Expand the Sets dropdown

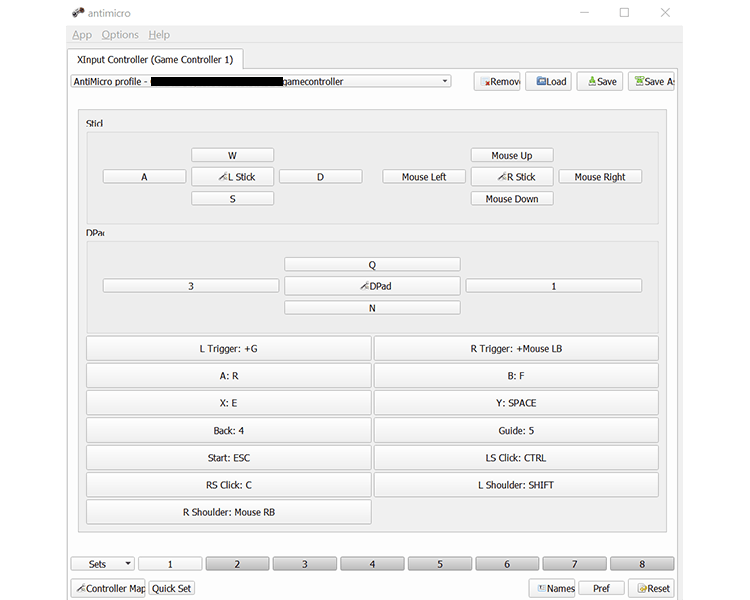tap(103, 564)
